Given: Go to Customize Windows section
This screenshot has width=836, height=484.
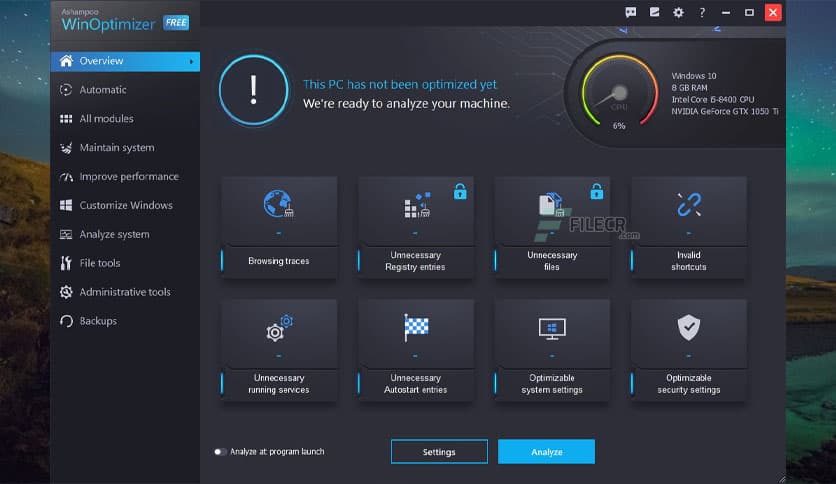Looking at the screenshot, I should [125, 205].
